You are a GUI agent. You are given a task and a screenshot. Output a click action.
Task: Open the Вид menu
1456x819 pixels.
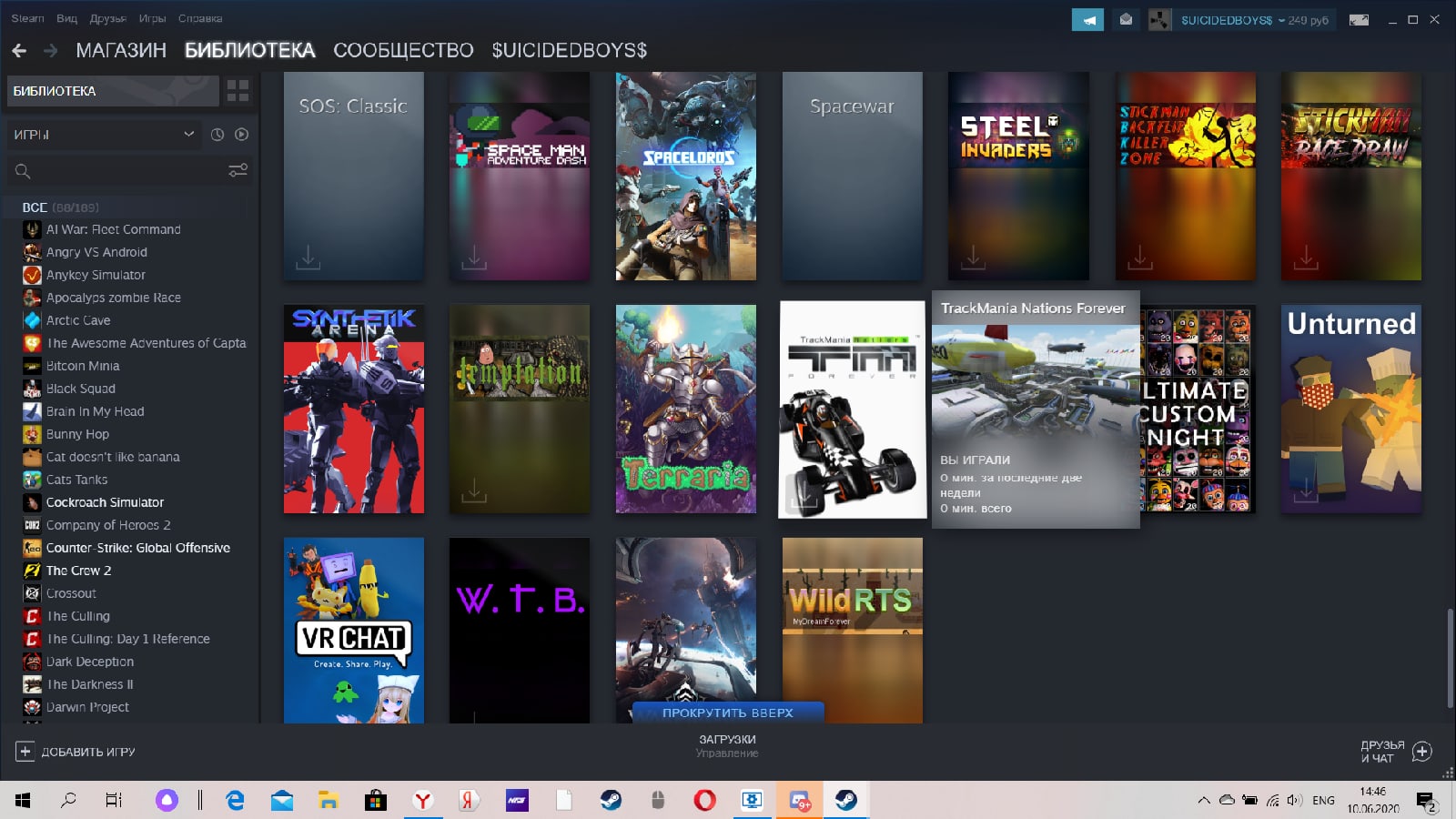(66, 18)
